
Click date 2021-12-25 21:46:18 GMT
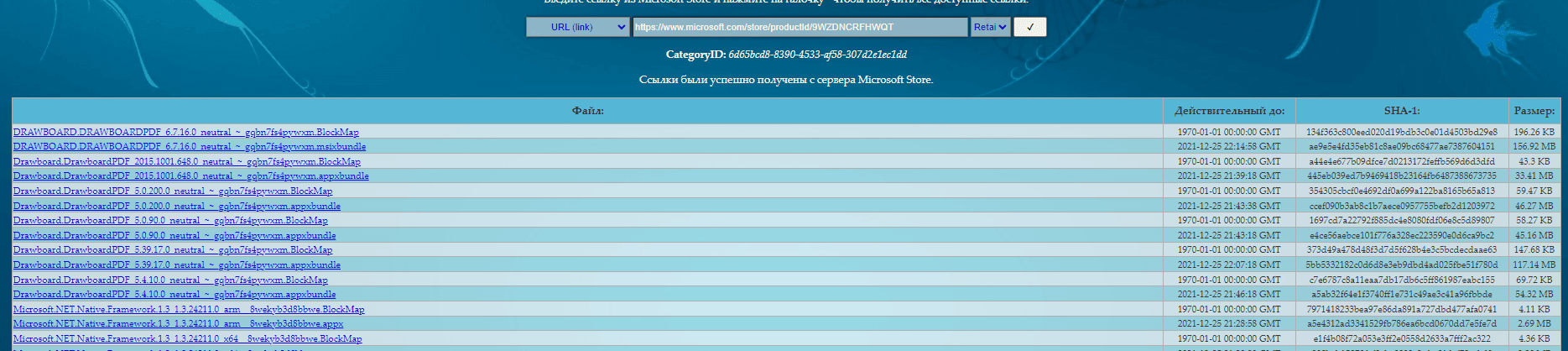pyautogui.click(x=1229, y=294)
